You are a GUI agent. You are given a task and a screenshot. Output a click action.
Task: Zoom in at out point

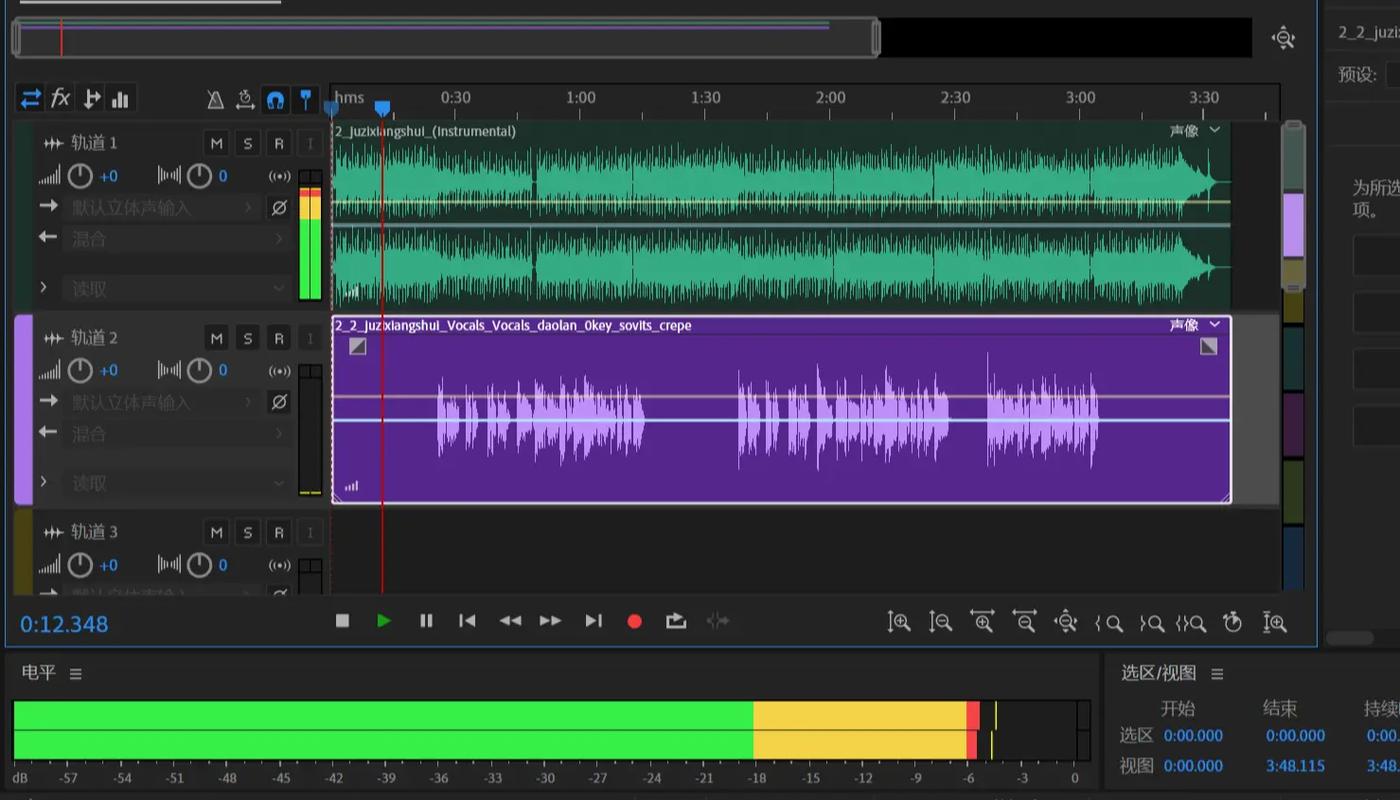coord(1150,623)
